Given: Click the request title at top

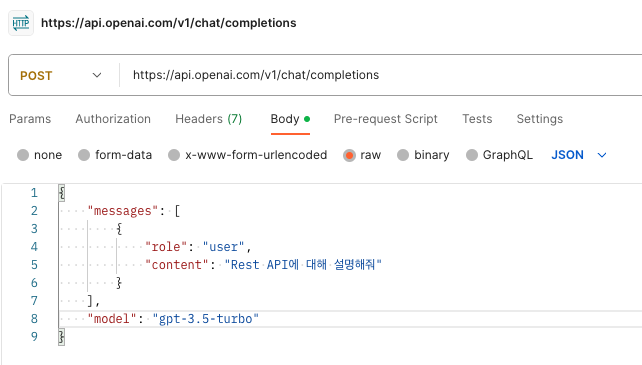Looking at the screenshot, I should point(169,23).
